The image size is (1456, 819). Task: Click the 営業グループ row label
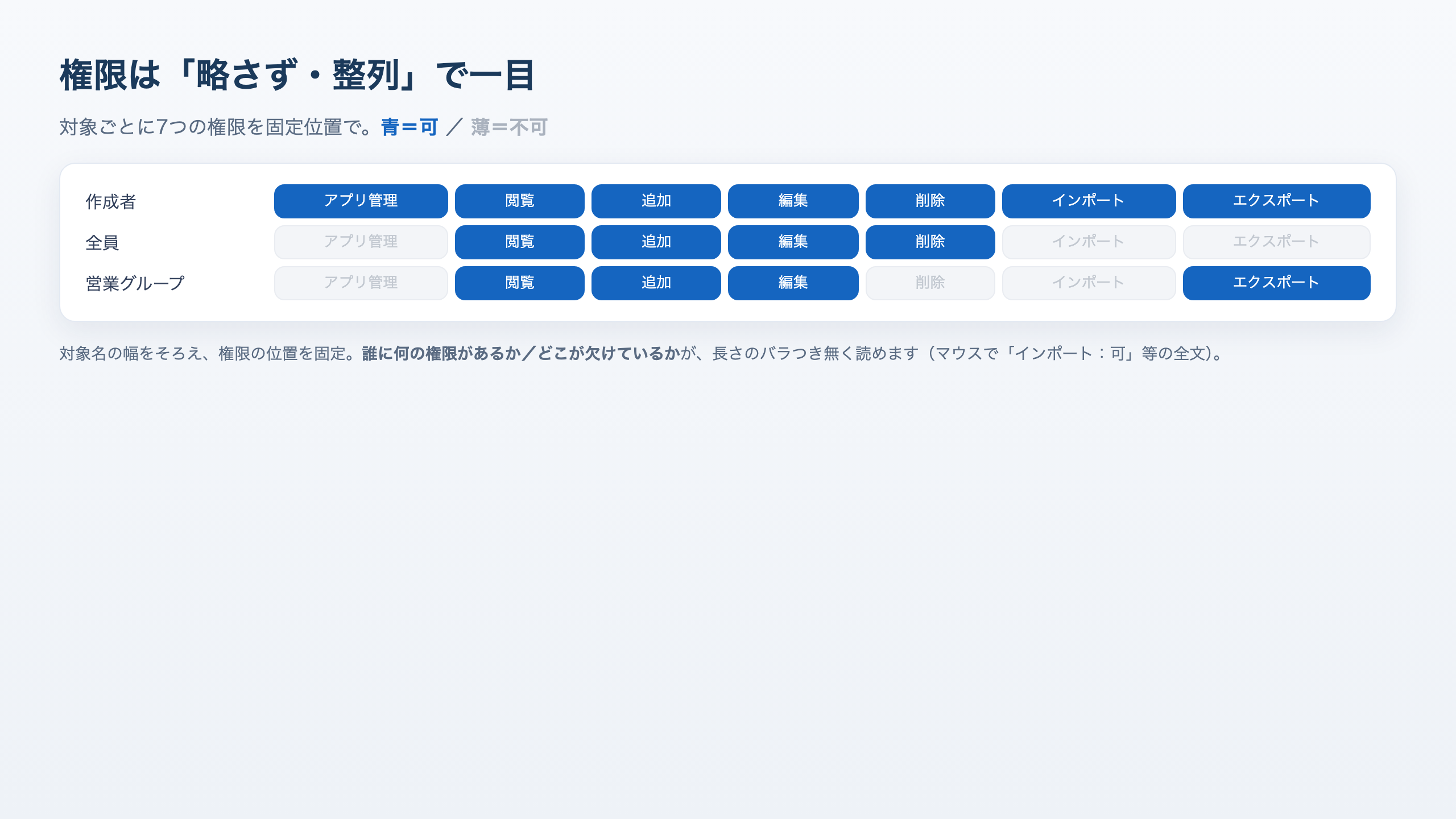pyautogui.click(x=135, y=283)
